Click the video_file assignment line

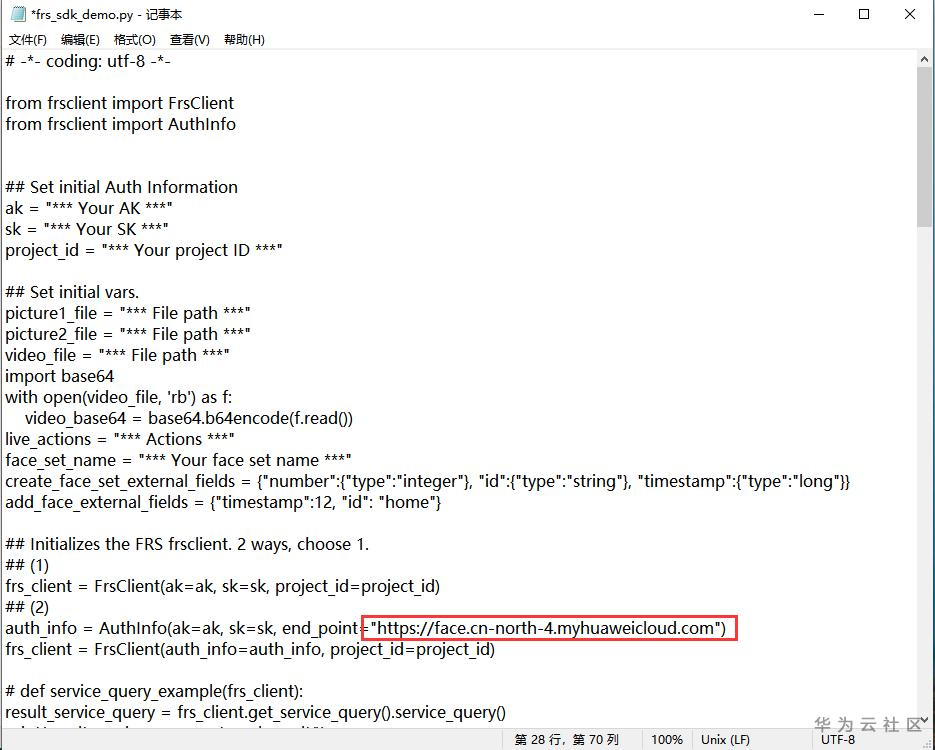[x=117, y=355]
